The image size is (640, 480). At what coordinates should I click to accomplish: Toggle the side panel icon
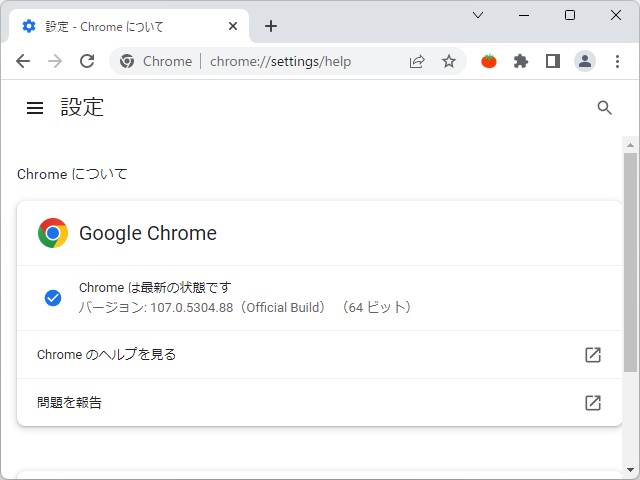pos(553,62)
